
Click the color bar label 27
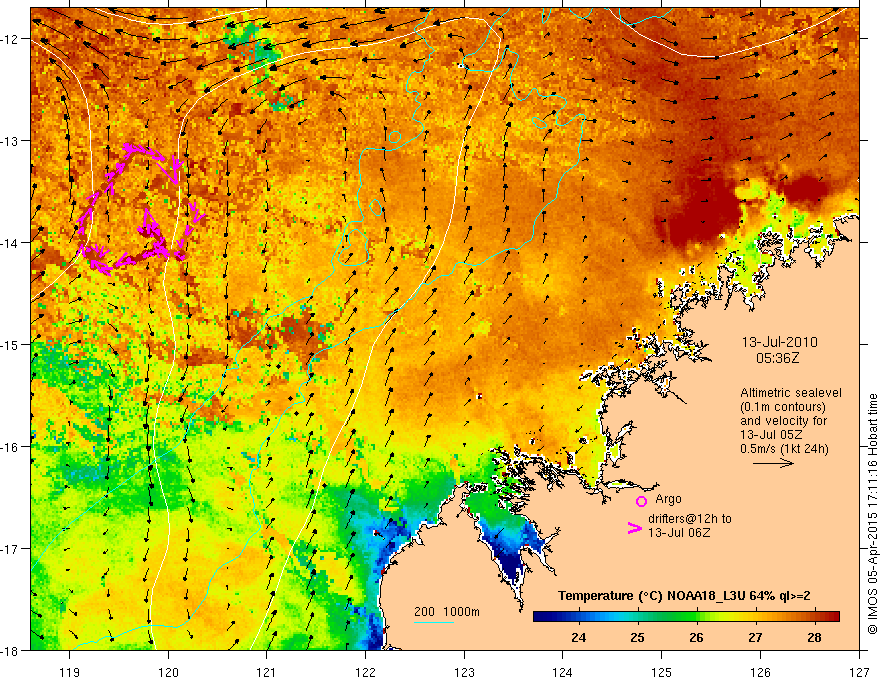pos(755,637)
